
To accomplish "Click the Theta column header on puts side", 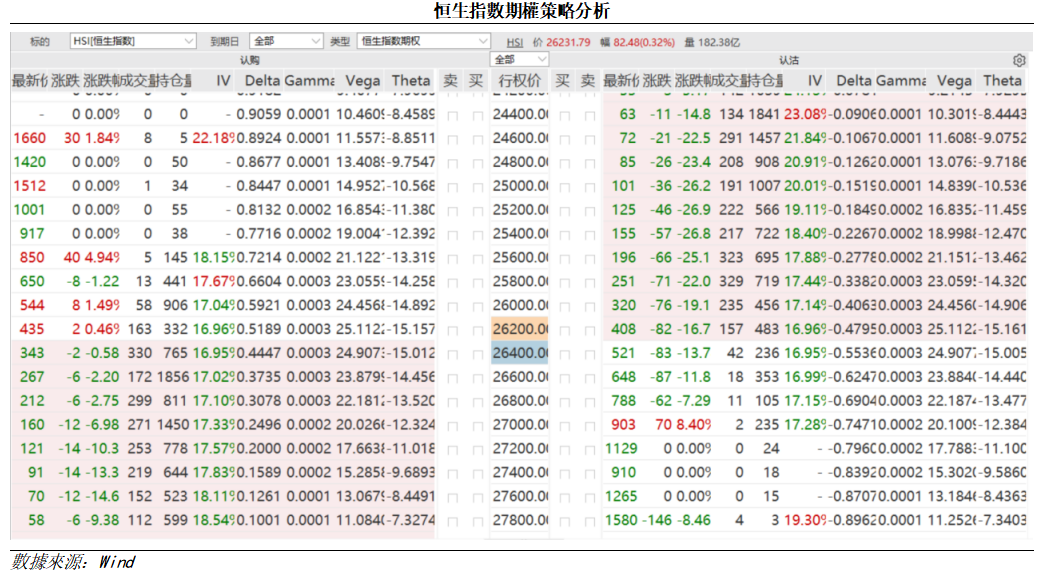I will (x=1004, y=80).
